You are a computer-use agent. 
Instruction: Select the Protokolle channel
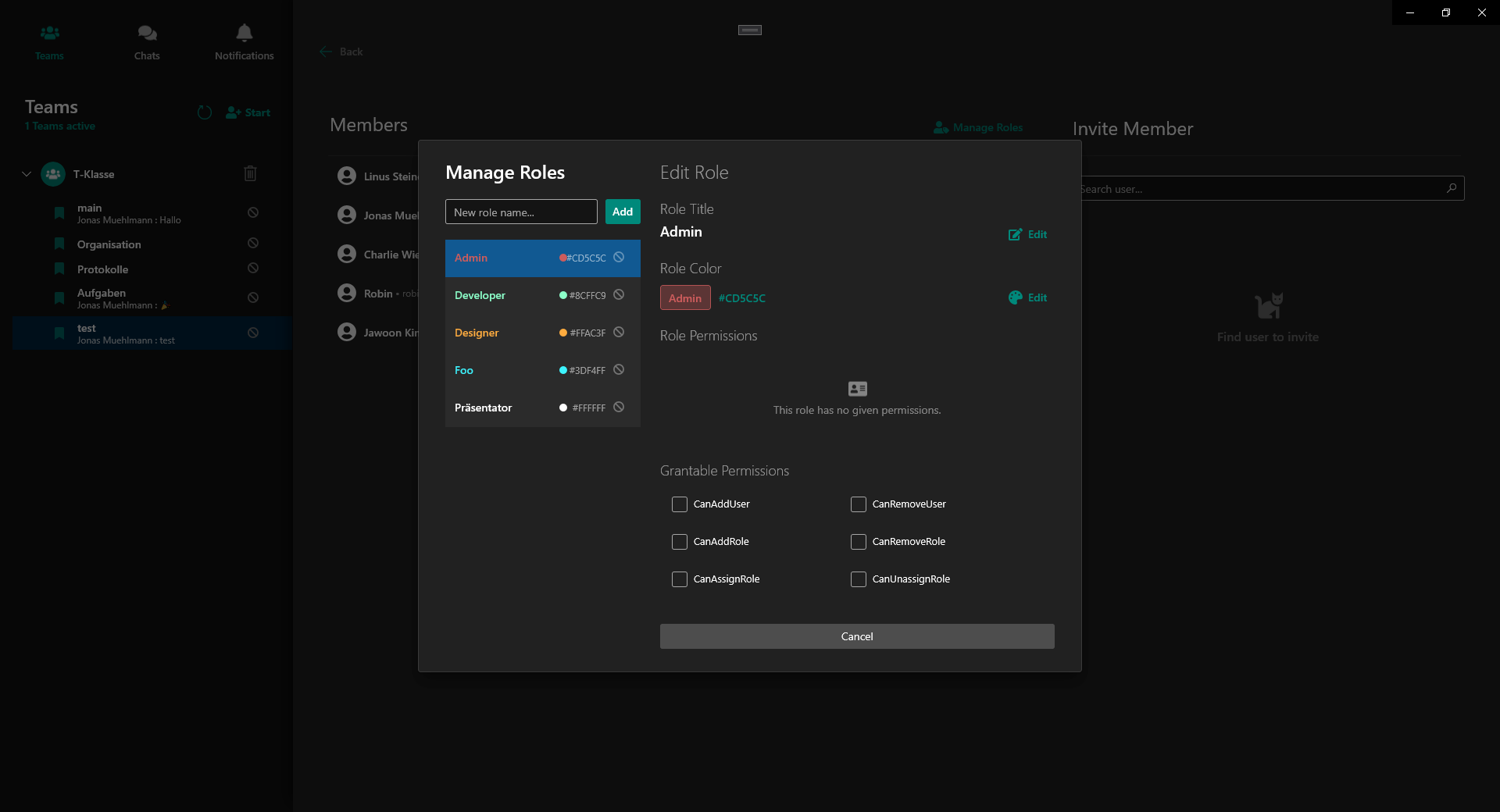152,269
